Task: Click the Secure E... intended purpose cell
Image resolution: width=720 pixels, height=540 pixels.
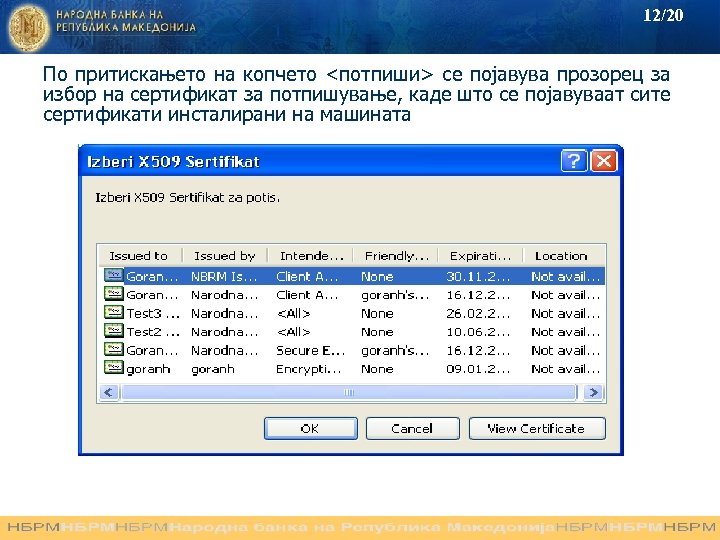Action: [310, 350]
